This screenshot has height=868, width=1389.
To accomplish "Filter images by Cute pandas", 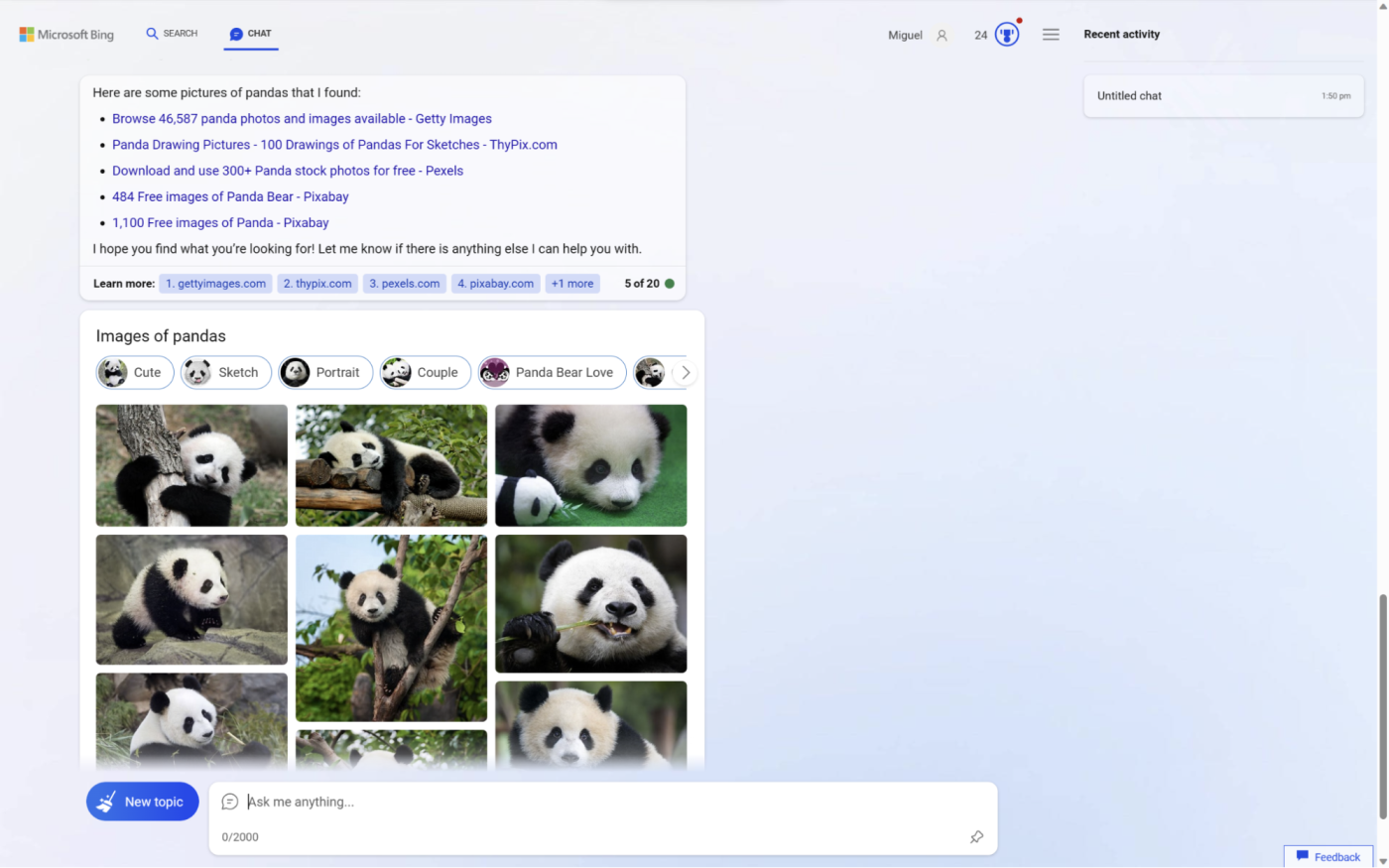I will [134, 373].
